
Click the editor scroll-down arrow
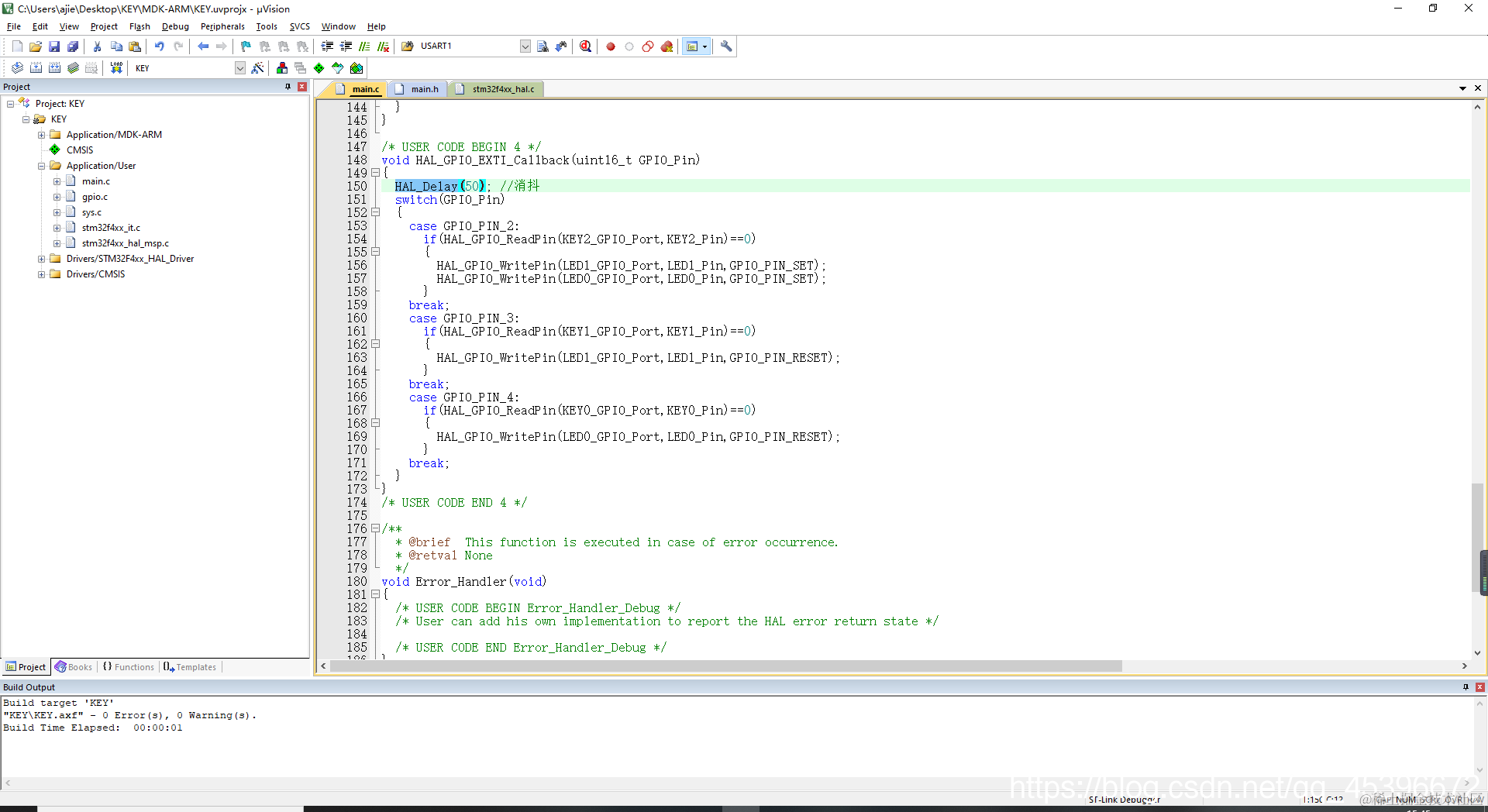click(1477, 653)
